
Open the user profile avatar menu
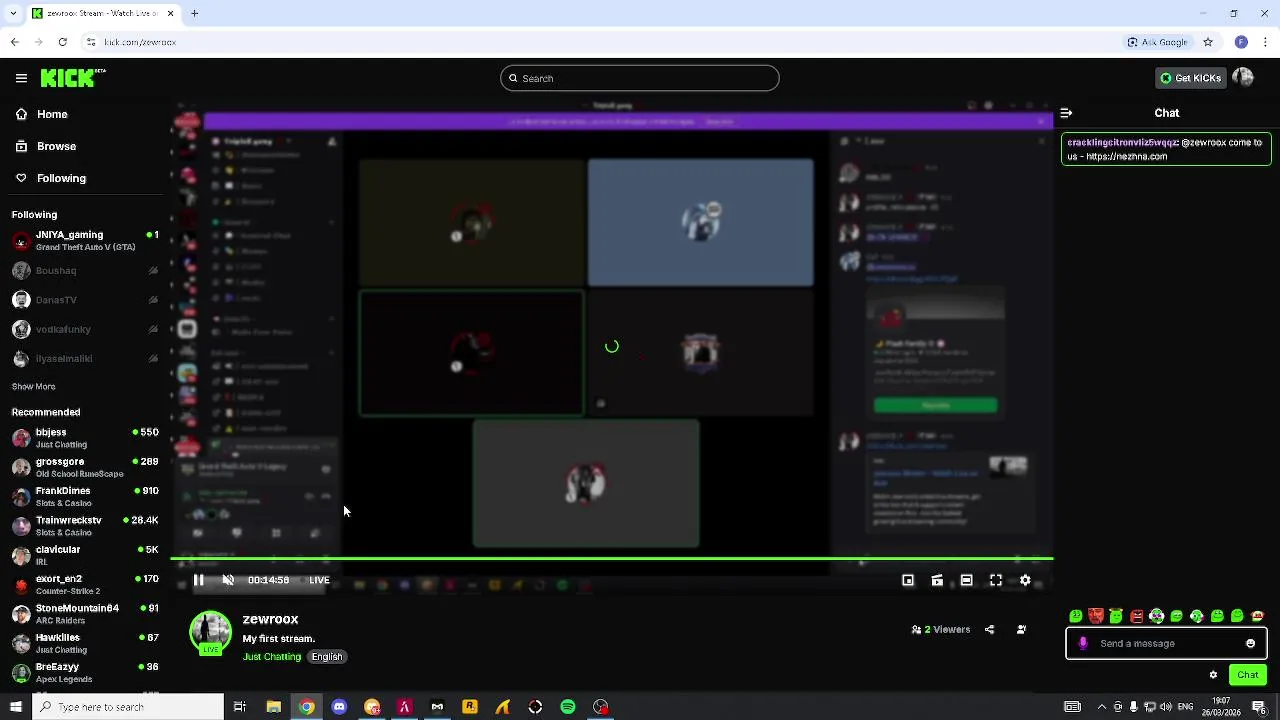pyautogui.click(x=1243, y=78)
